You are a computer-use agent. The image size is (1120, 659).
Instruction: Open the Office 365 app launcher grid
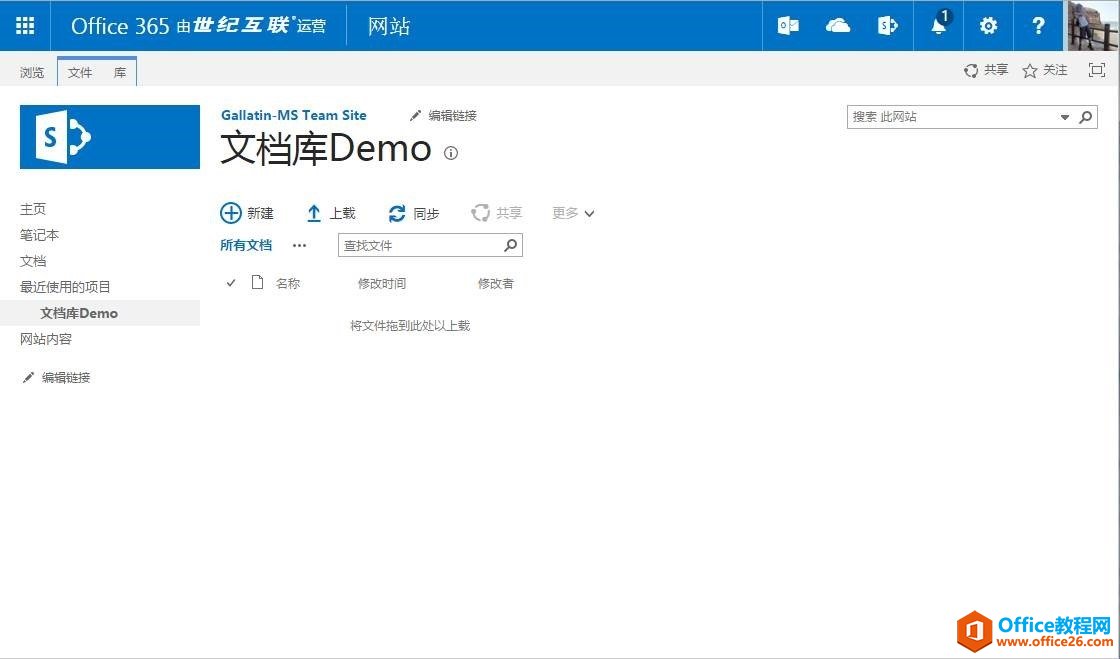click(x=25, y=26)
